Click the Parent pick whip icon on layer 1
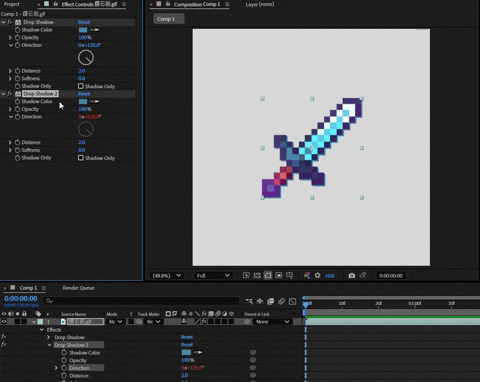The image size is (480, 382). 247,322
